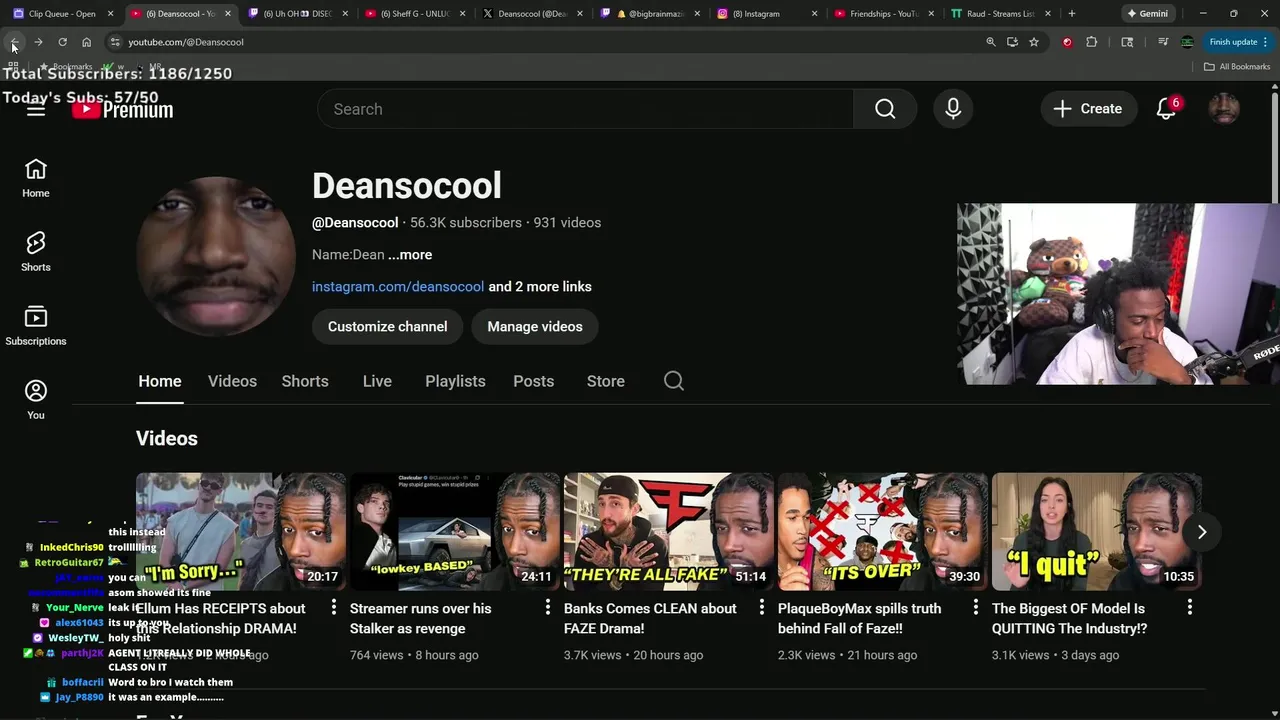Click the channel profile picture
1280x720 pixels.
pos(215,256)
